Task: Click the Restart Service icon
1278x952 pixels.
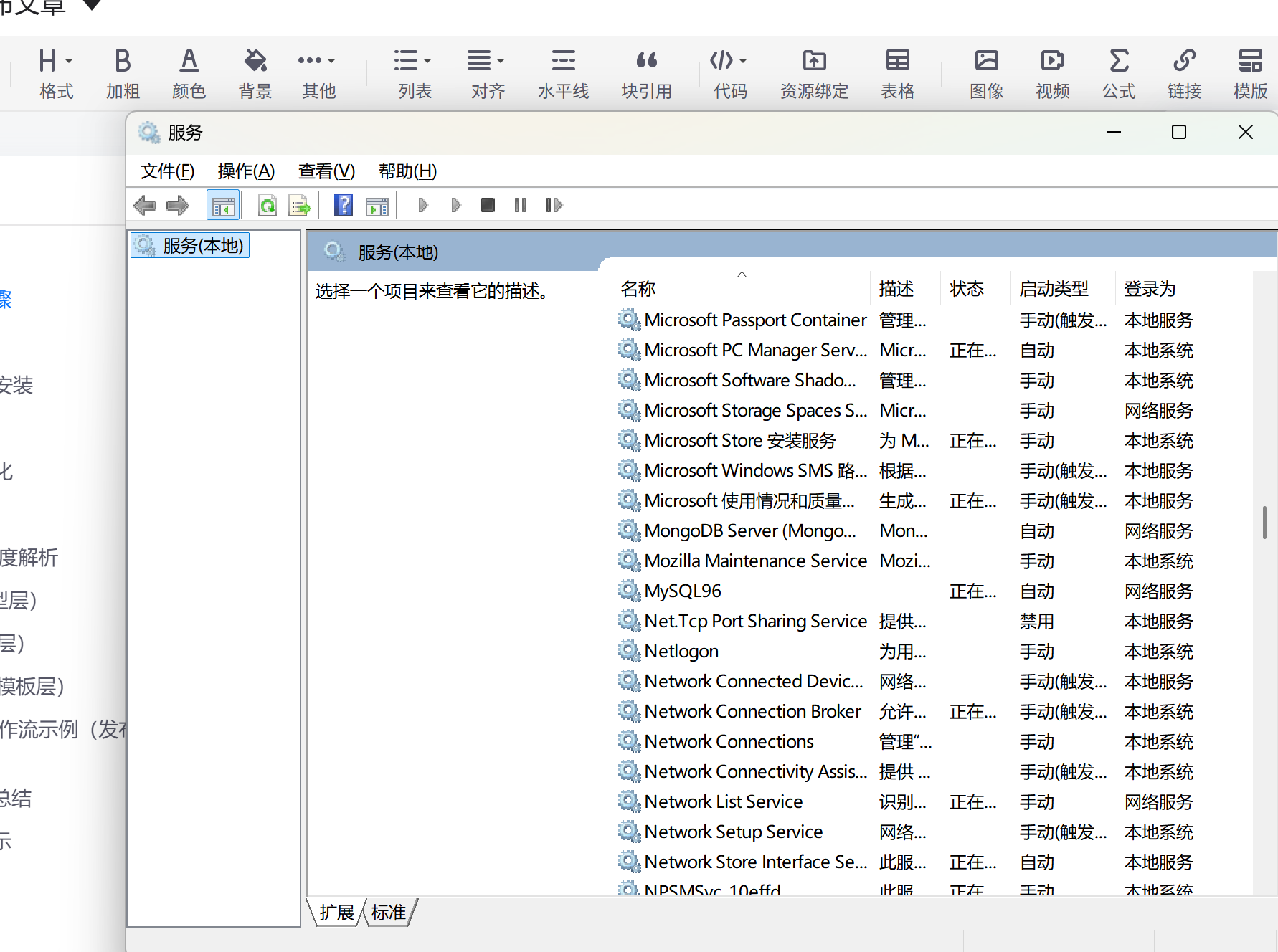Action: 554,206
